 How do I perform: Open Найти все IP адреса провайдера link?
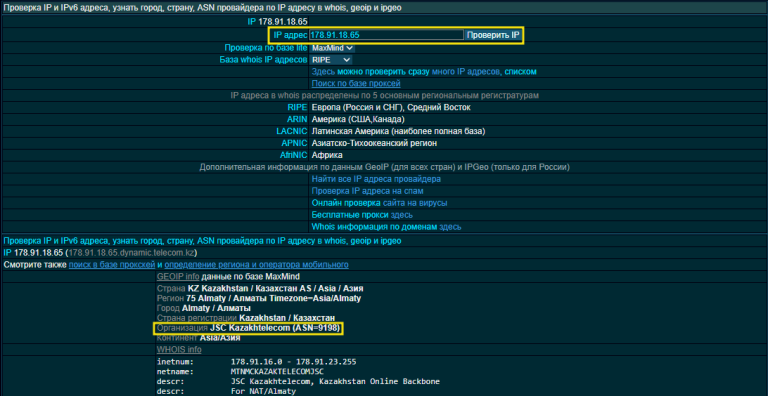(376, 179)
